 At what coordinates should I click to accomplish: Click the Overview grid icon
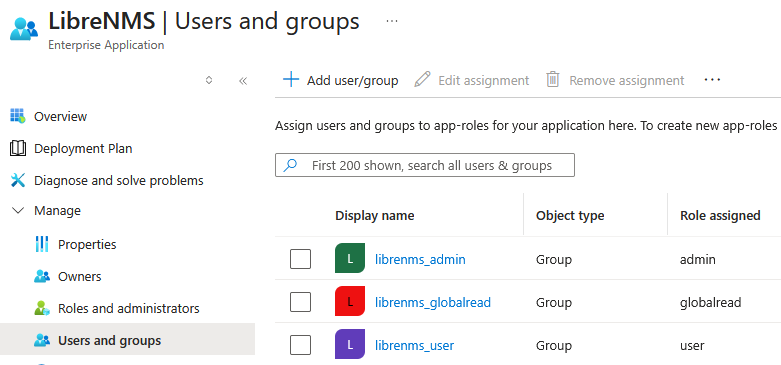[x=17, y=116]
